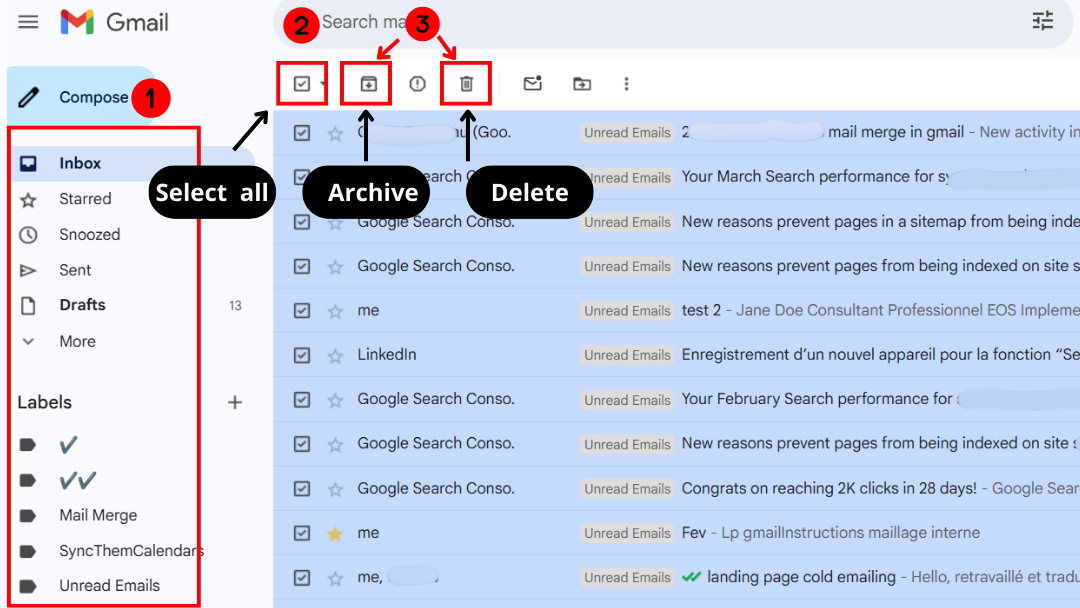Toggle the select all checkbox in toolbar
Viewport: 1080px width, 608px height.
pyautogui.click(x=302, y=84)
